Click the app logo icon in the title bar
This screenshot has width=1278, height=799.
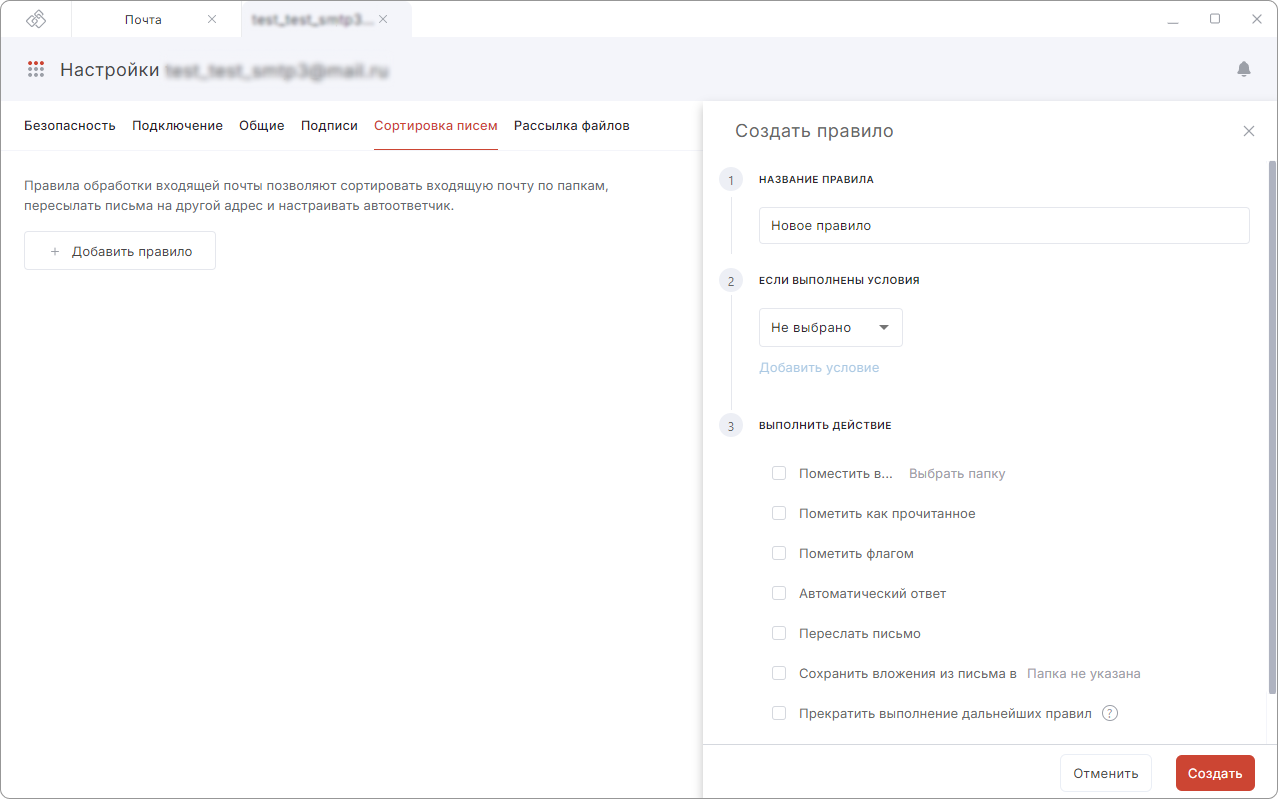click(x=36, y=19)
